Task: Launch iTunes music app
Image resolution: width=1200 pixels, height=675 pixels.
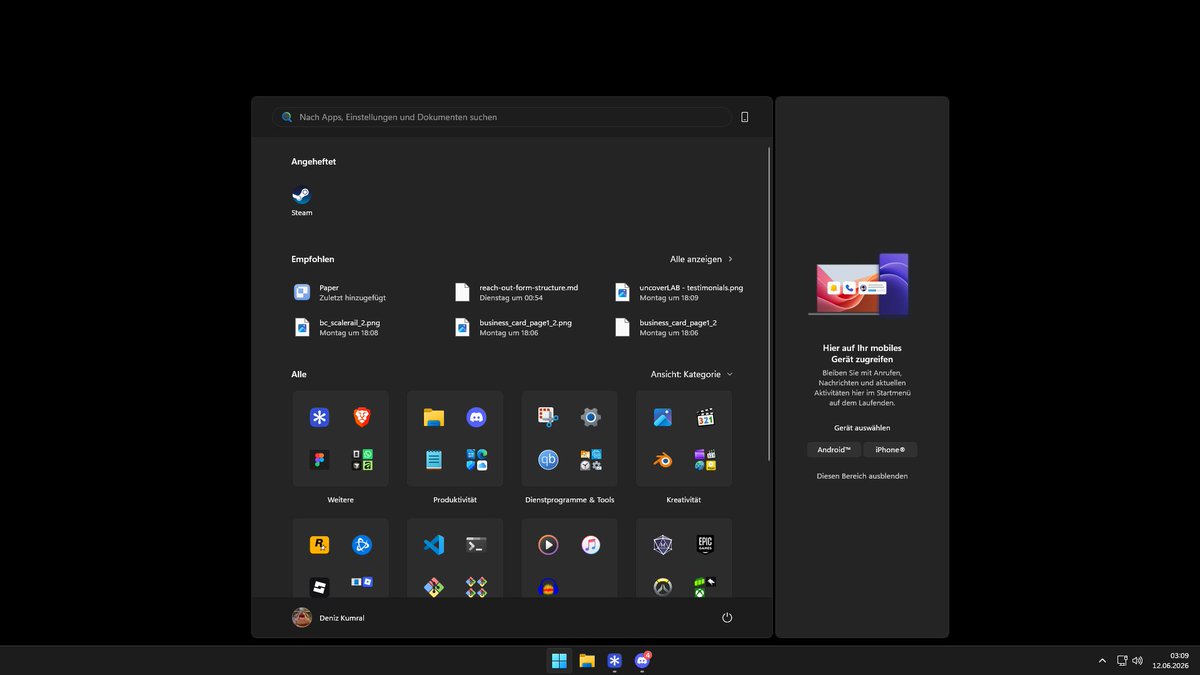Action: click(591, 545)
